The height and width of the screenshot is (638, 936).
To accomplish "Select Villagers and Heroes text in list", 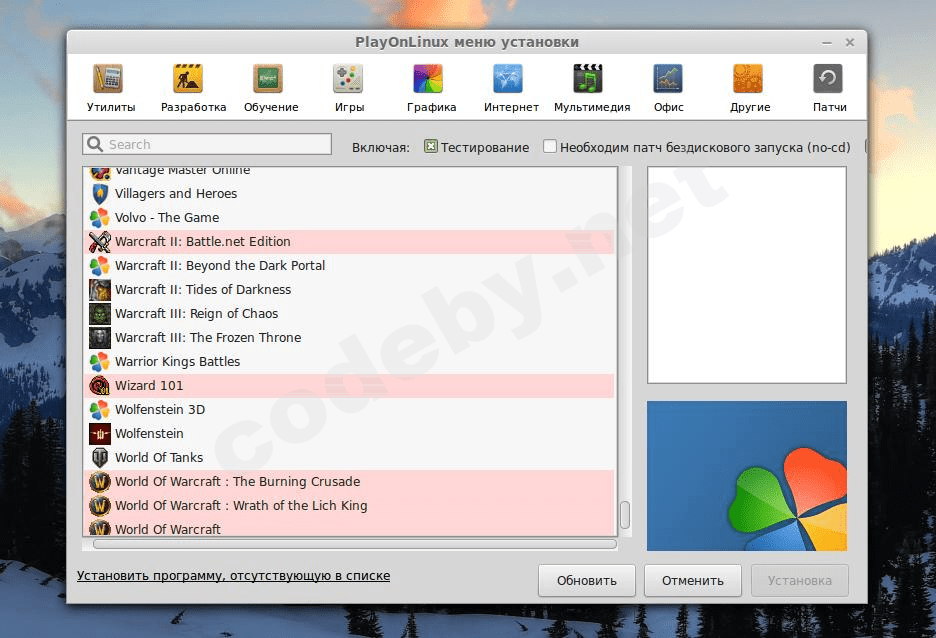I will 176,194.
